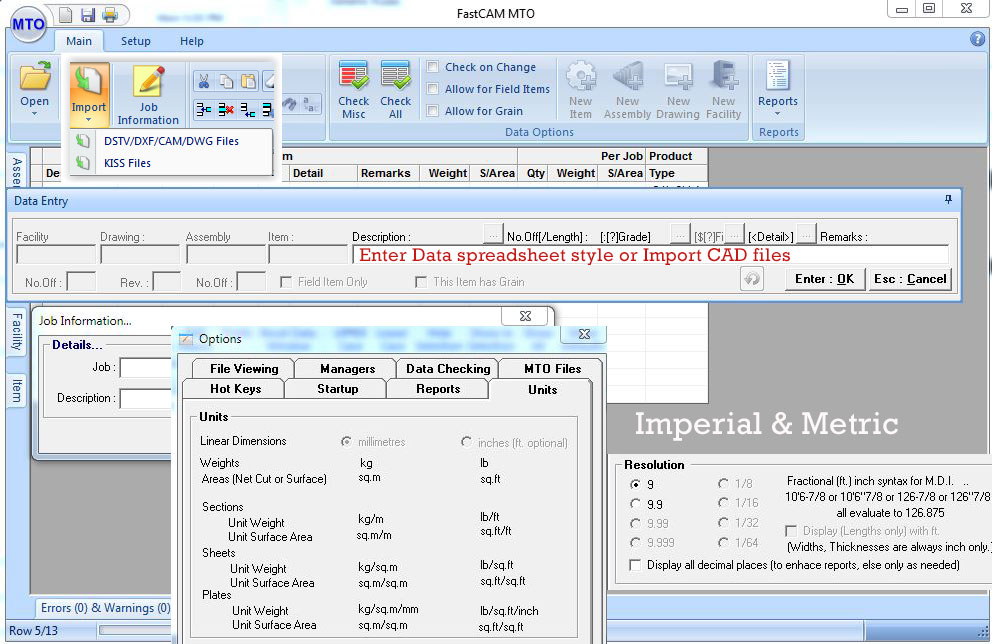Enable the Check on Change checkbox
The image size is (992, 644).
click(433, 66)
